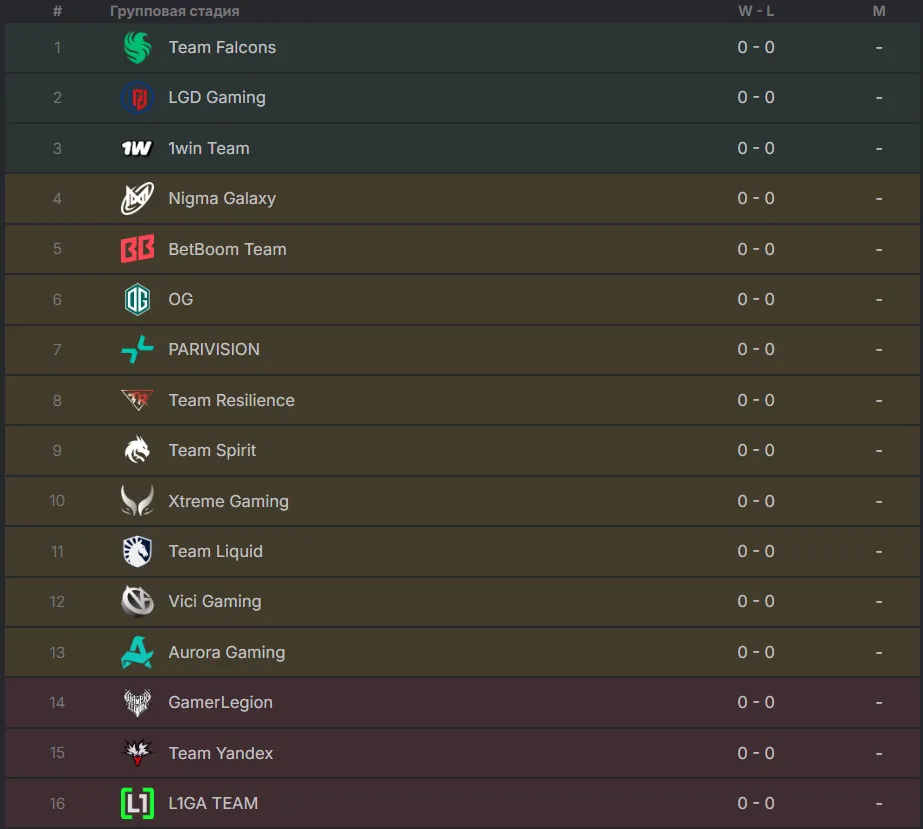Click the LGD Gaming logo icon
Viewport: 923px width, 829px height.
point(138,98)
